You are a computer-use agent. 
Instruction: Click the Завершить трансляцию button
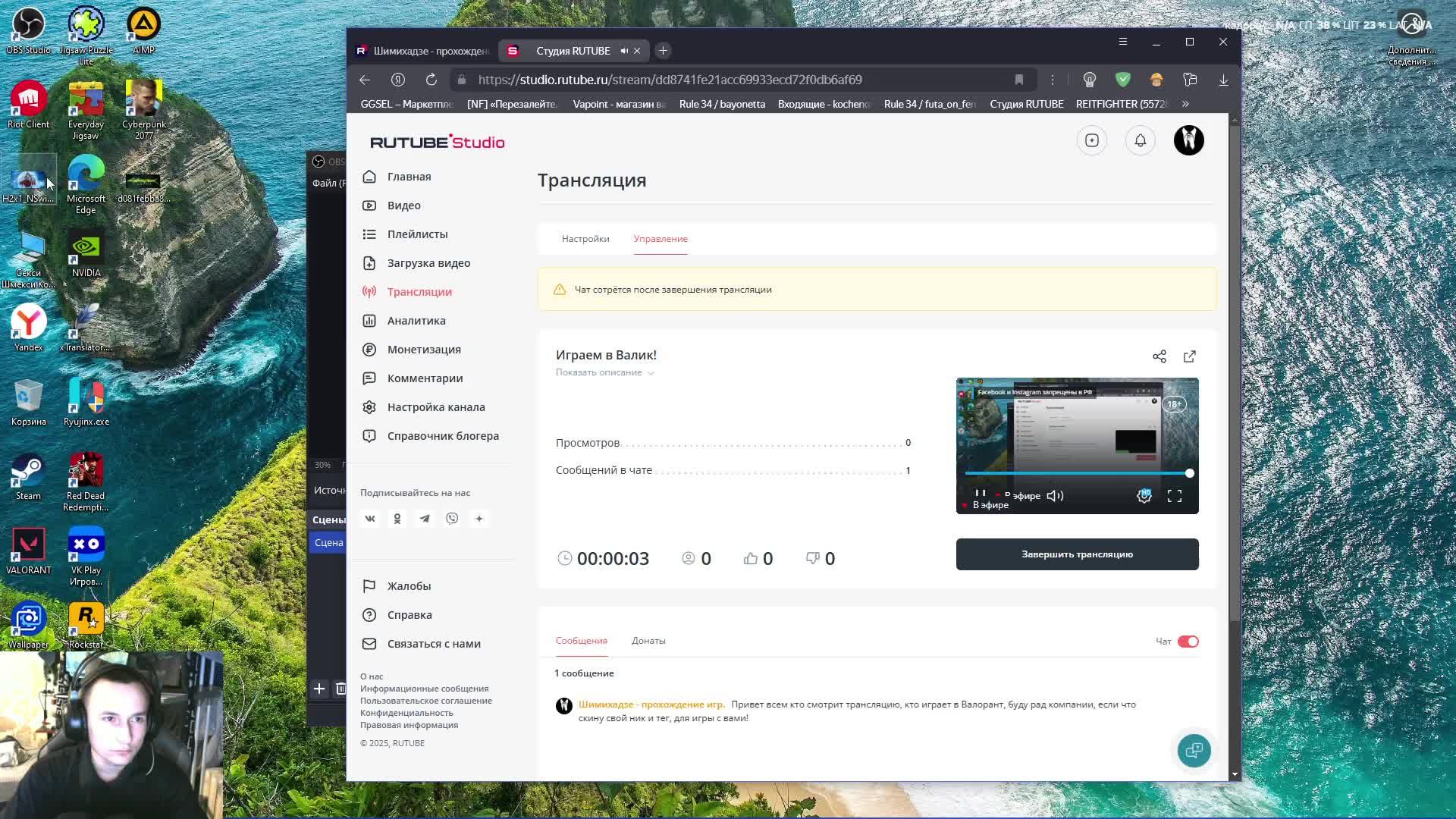point(1077,554)
